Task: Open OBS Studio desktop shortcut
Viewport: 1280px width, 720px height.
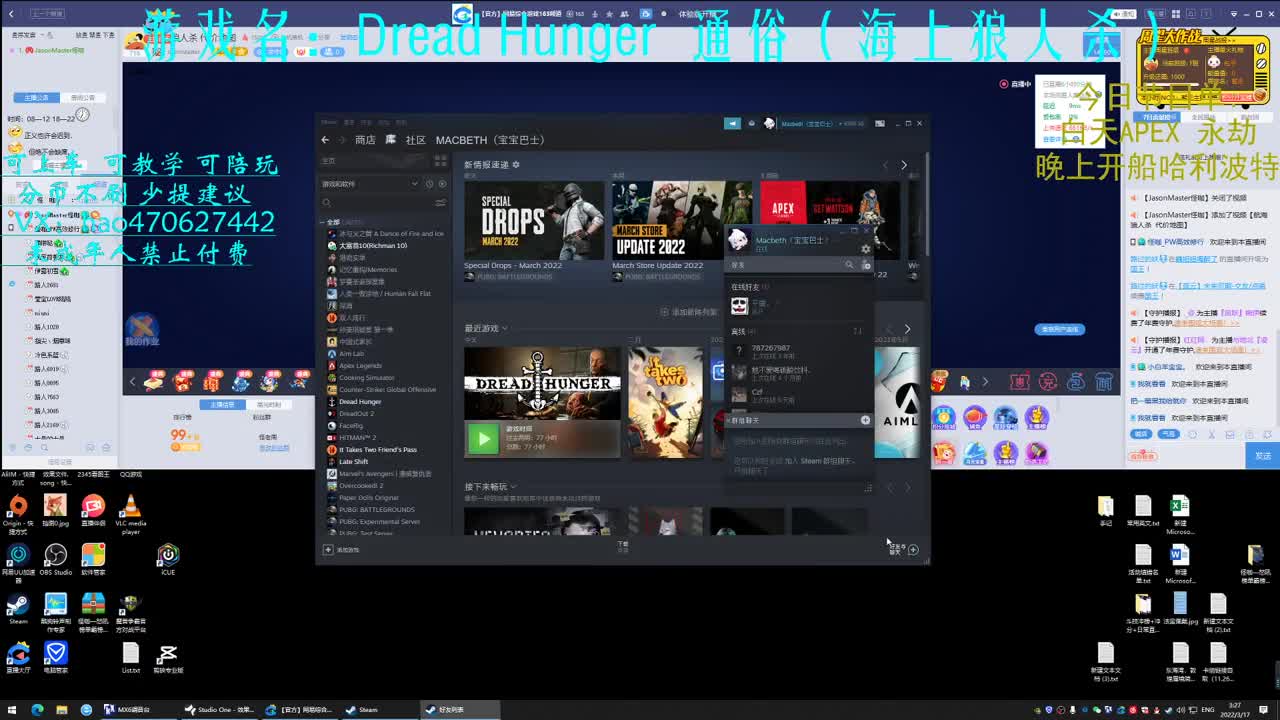Action: tap(56, 560)
